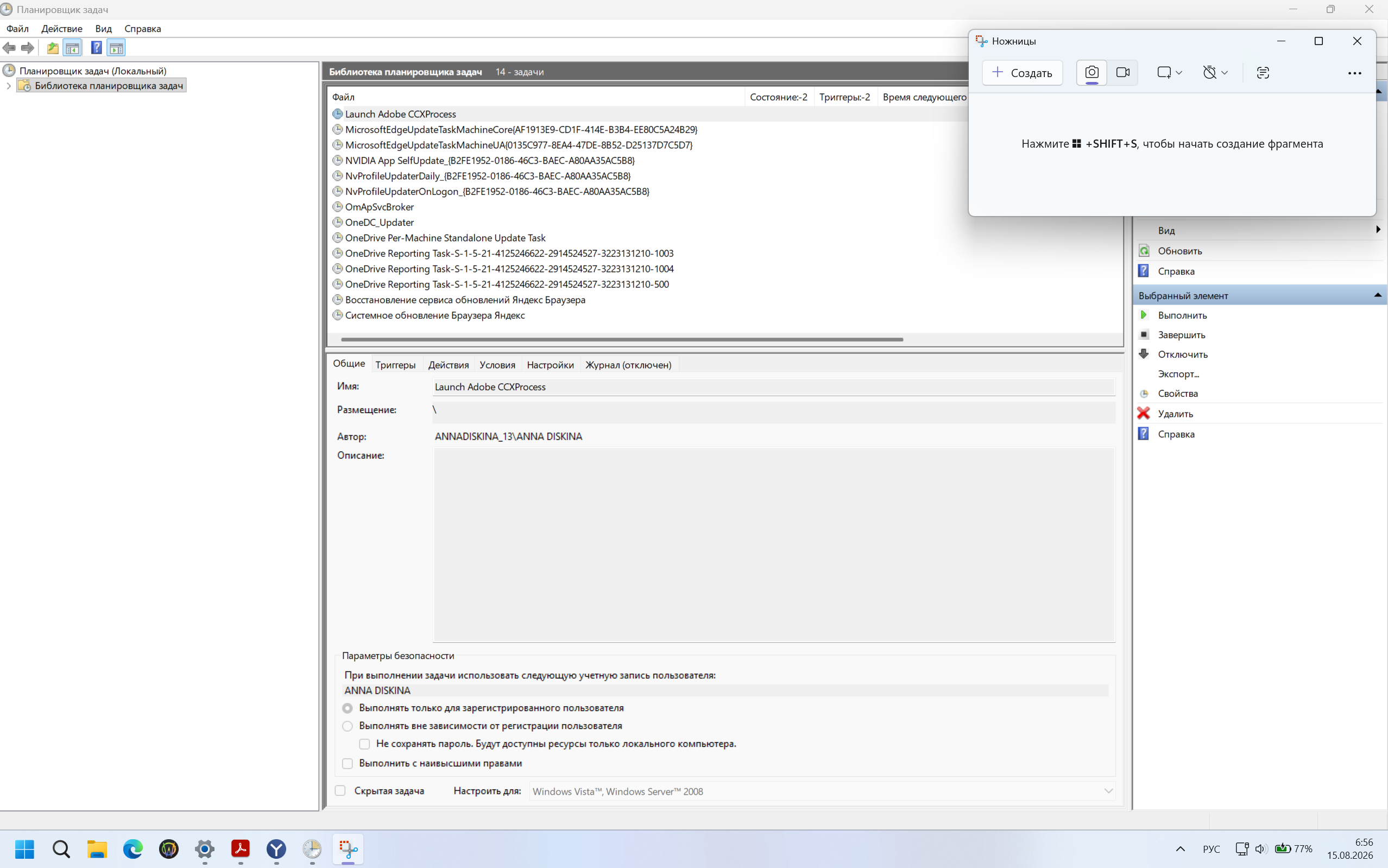Open the text actions icon in Snipping Tool

pos(1262,73)
